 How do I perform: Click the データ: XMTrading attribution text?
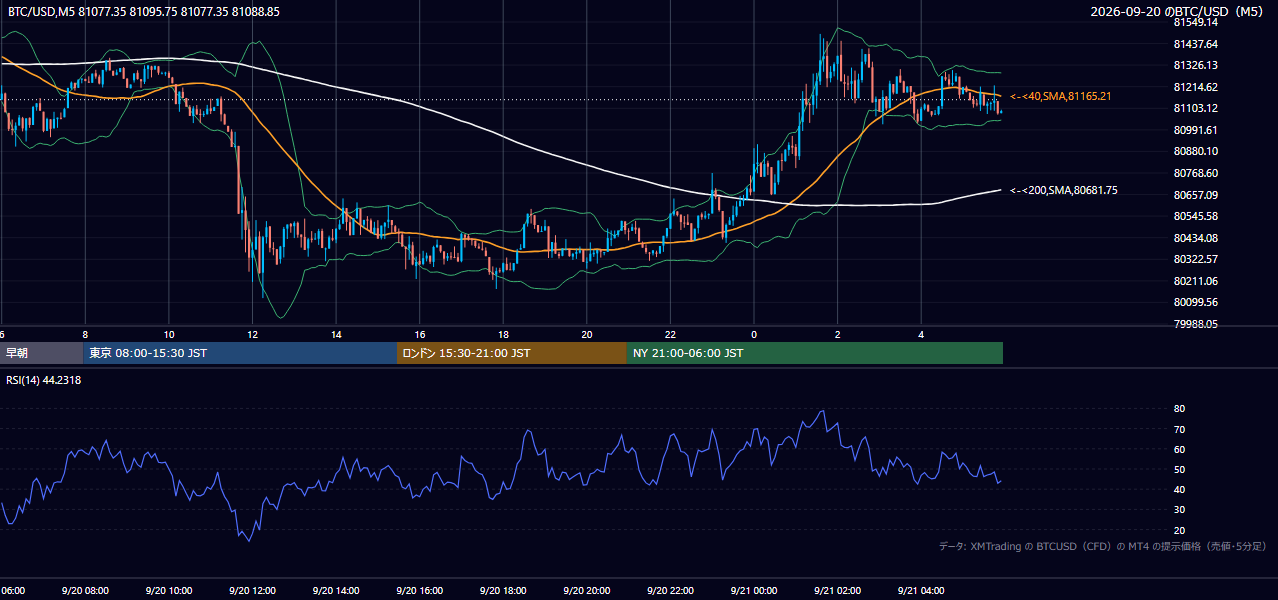1103,547
